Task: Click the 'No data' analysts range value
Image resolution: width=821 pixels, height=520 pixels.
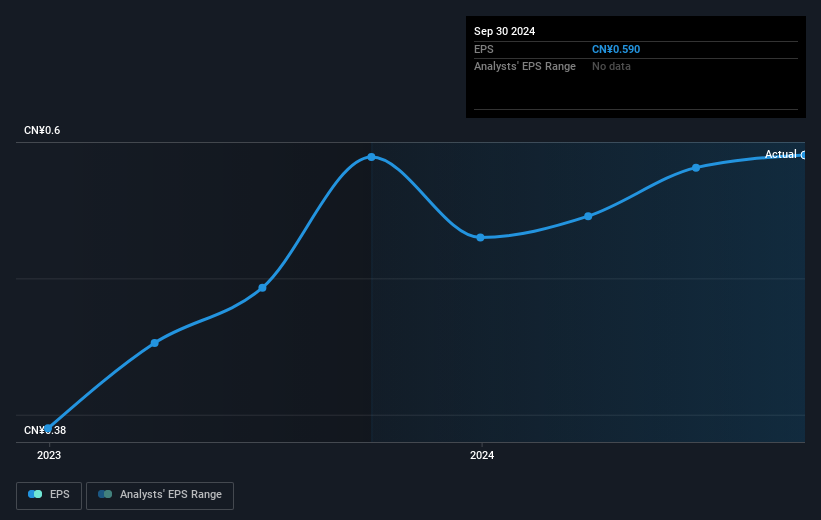Action: point(611,67)
